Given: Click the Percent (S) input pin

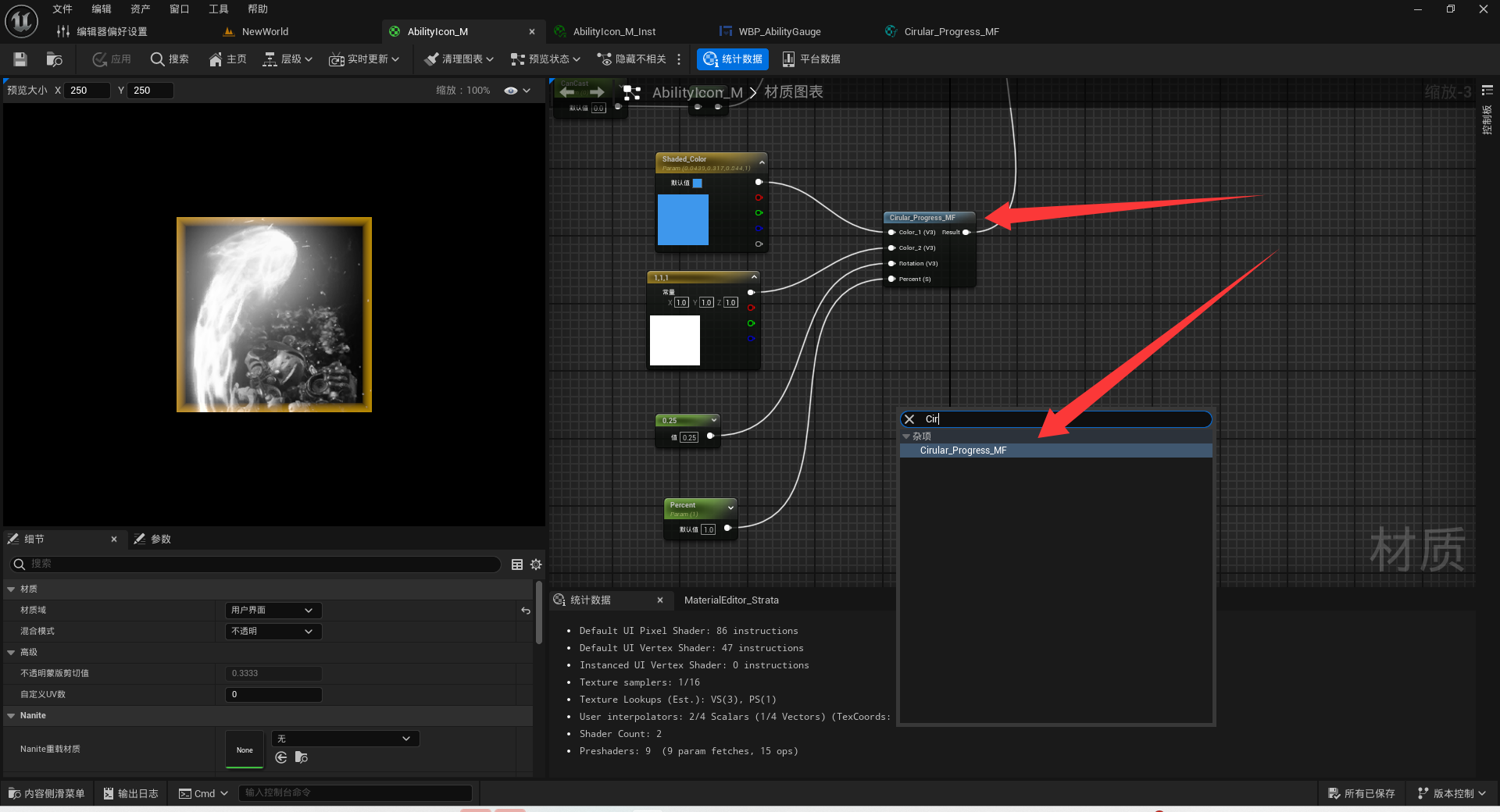Looking at the screenshot, I should click(x=891, y=280).
